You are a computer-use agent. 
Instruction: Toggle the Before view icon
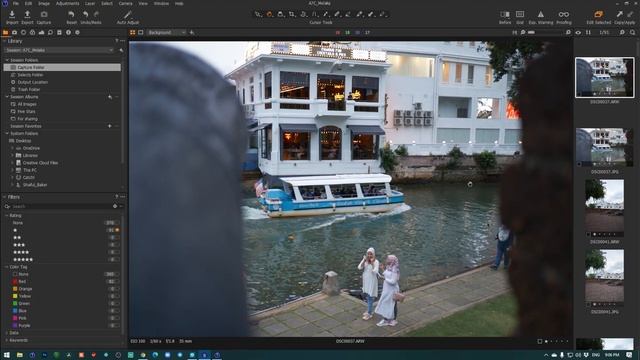pos(505,14)
